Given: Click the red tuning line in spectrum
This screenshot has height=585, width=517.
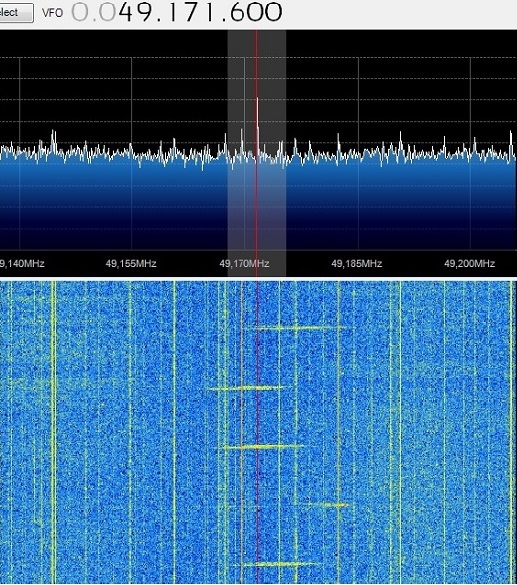Looking at the screenshot, I should 257,149.
